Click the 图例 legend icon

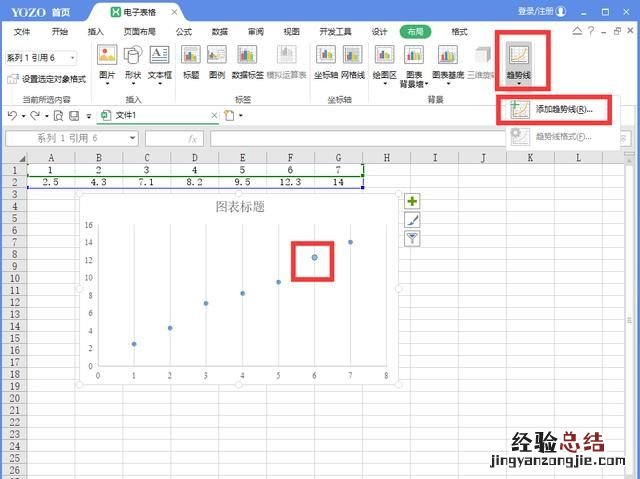217,62
